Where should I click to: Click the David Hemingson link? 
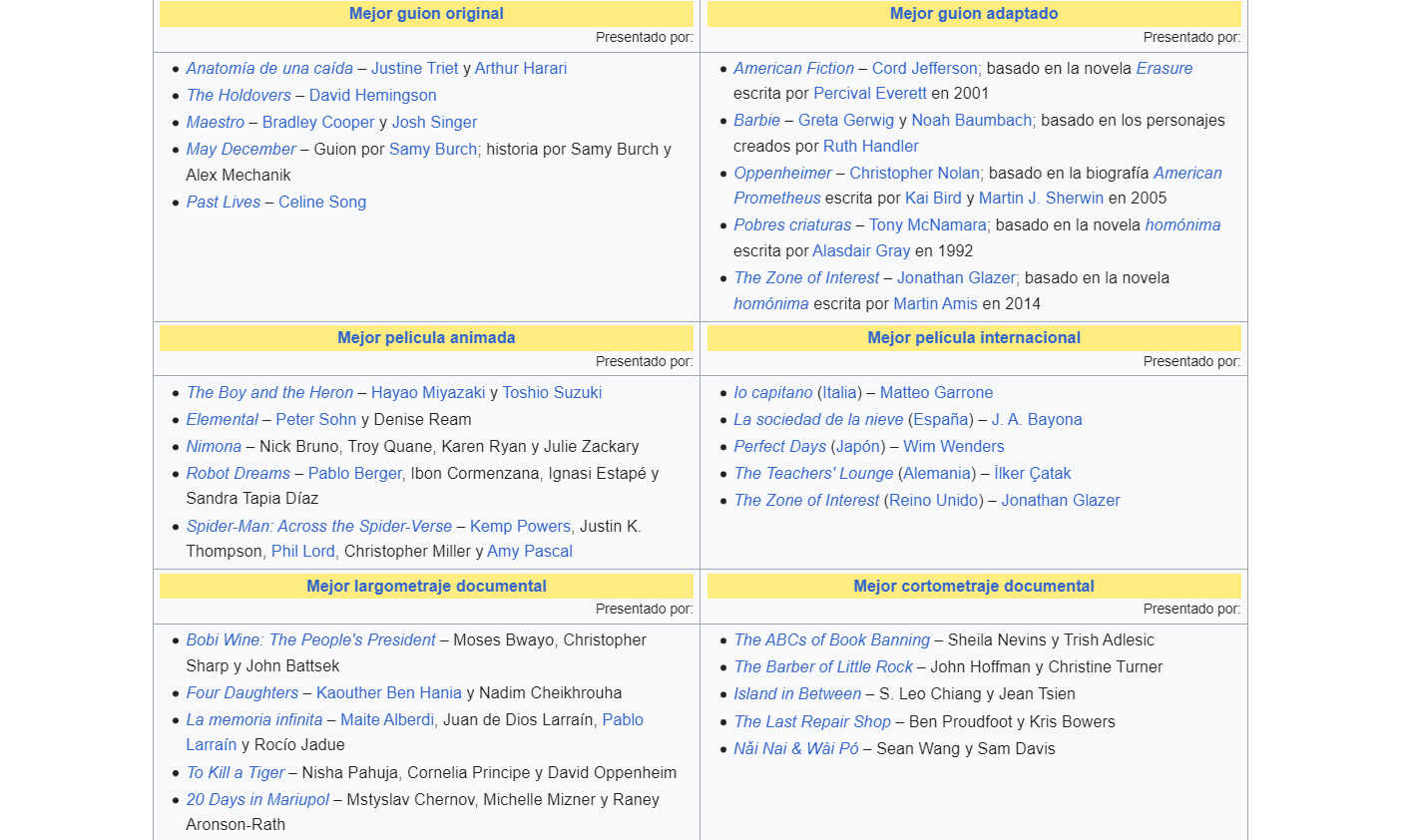[x=373, y=96]
